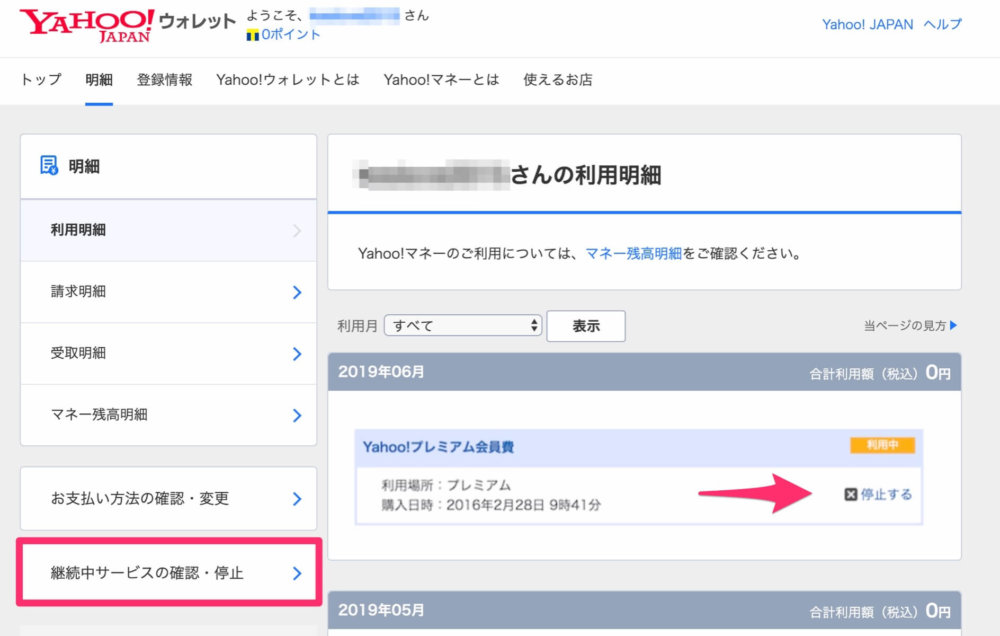Click the Yahoo! JAPAN logo

(87, 25)
